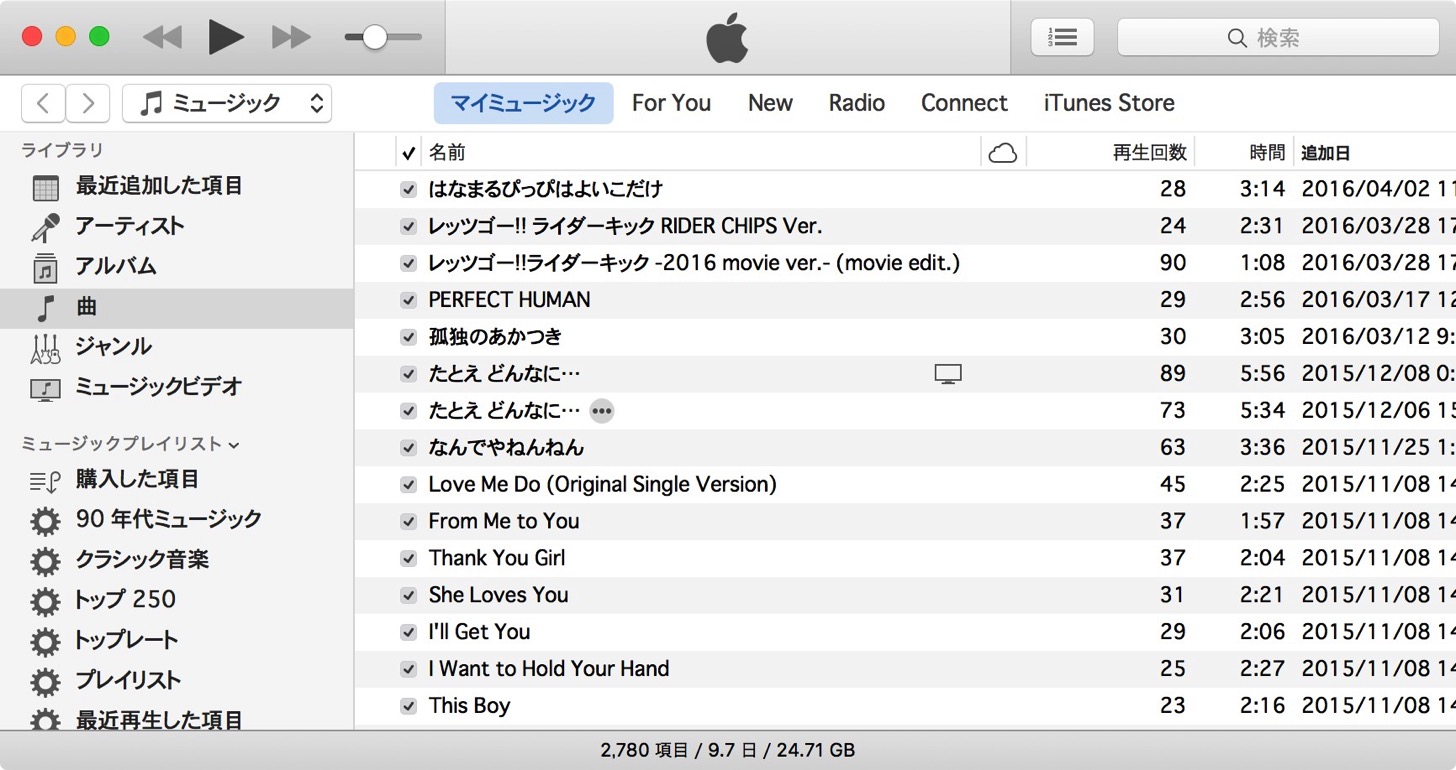Uncheck From Me to You checkbox
Viewport: 1456px width, 770px height.
(x=408, y=521)
